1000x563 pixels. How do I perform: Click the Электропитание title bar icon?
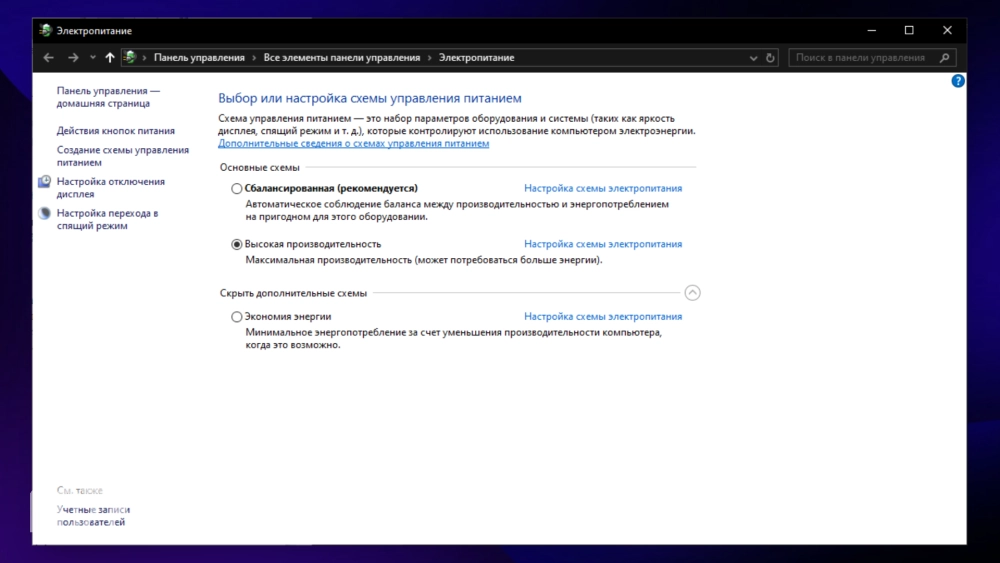pyautogui.click(x=45, y=30)
